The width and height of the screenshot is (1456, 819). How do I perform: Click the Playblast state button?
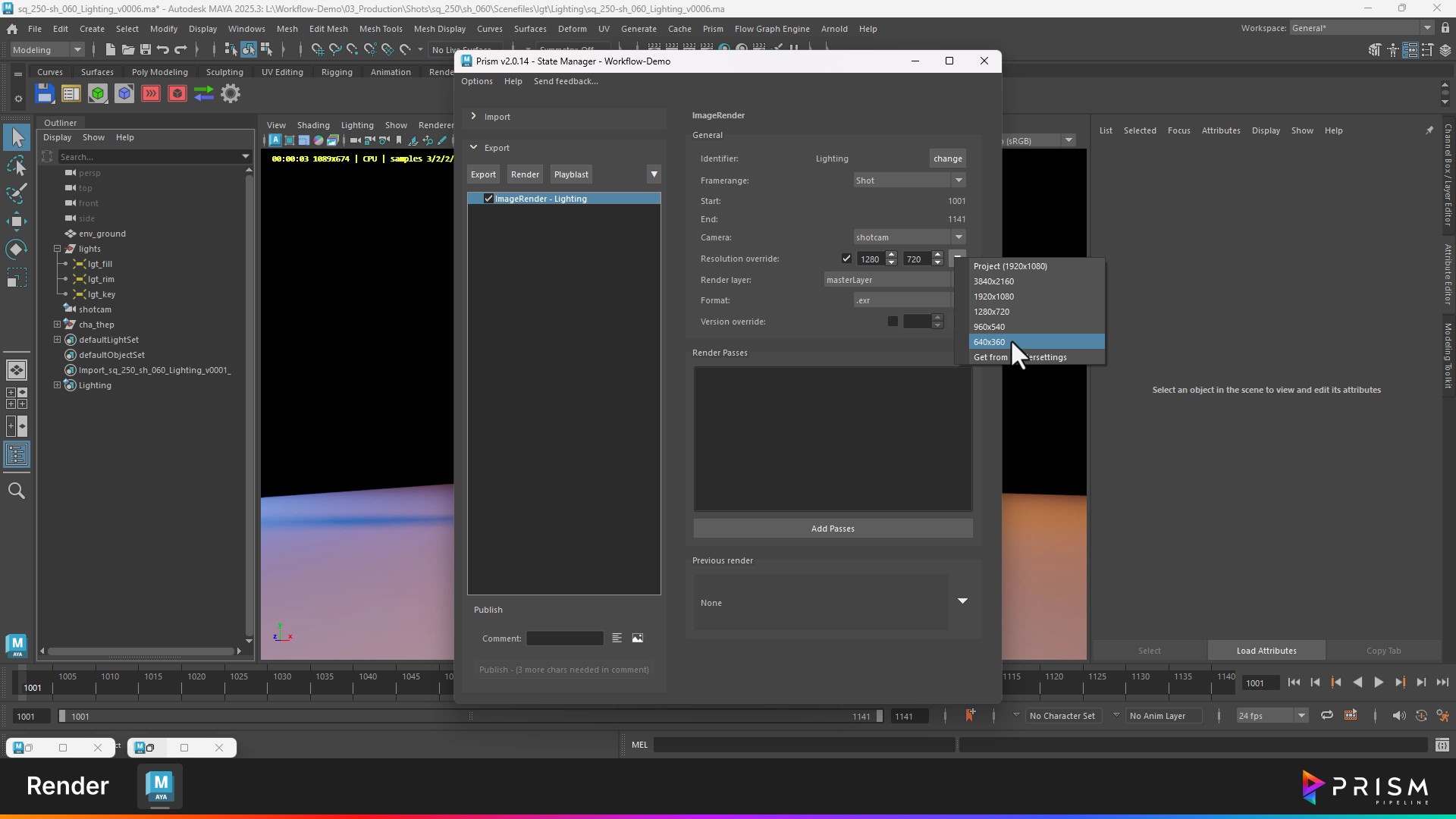click(x=571, y=174)
